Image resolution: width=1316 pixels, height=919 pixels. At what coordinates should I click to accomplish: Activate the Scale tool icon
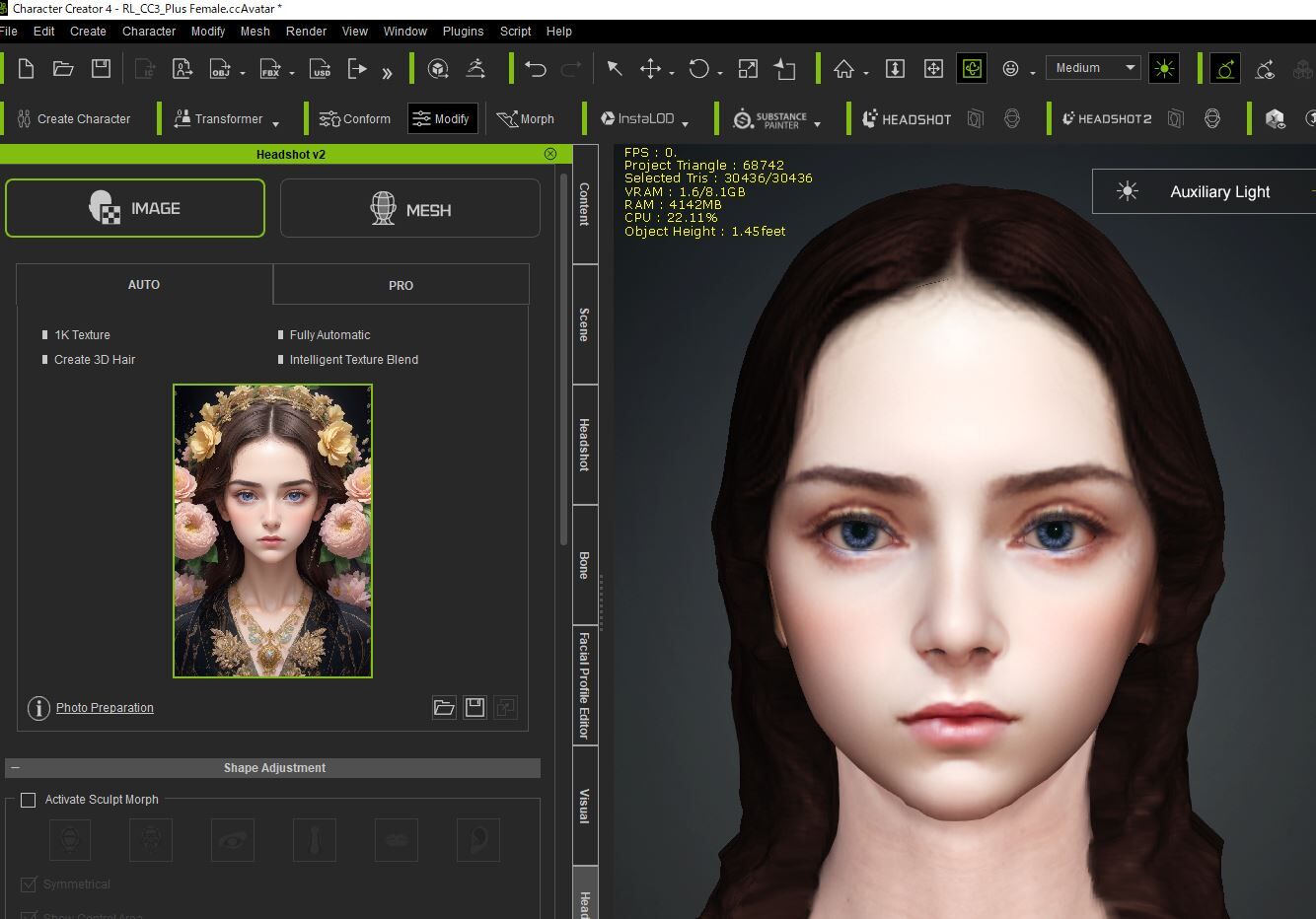(x=748, y=68)
